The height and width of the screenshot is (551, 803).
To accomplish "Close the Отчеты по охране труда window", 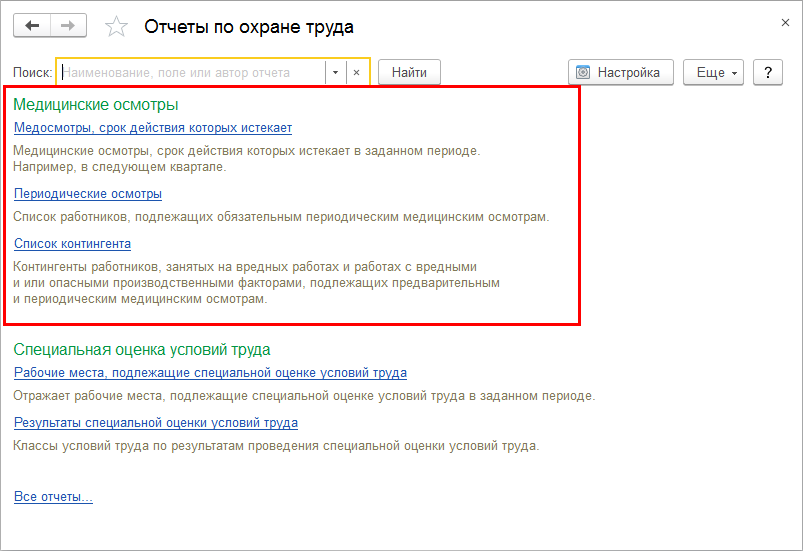I will pos(784,21).
